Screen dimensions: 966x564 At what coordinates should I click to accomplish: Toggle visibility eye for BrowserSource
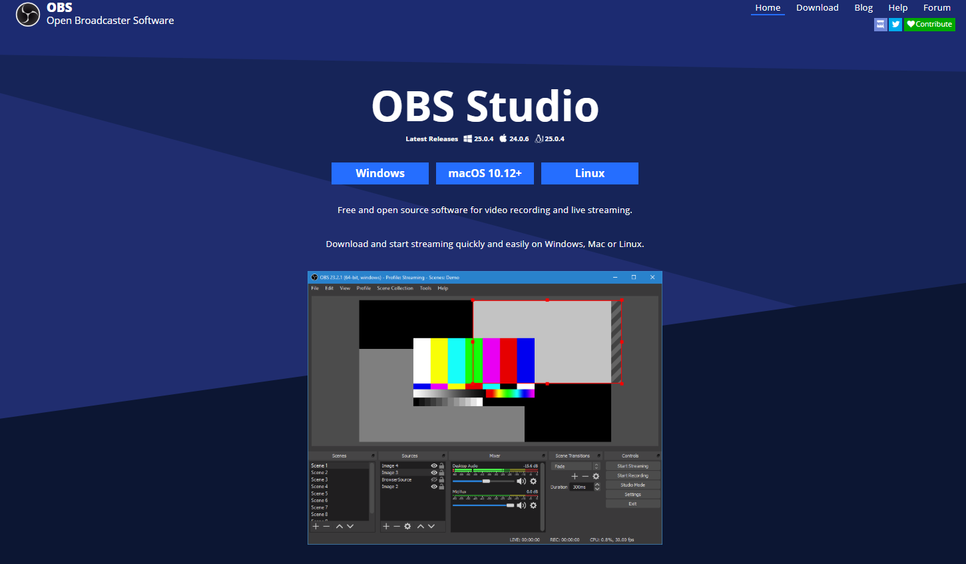434,480
